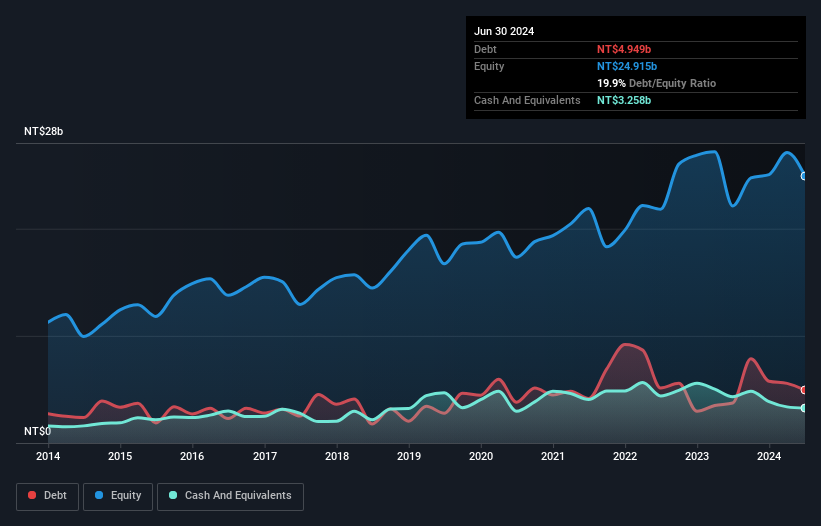Click the Equity row label in tooltip
The width and height of the screenshot is (821, 526).
tap(489, 66)
